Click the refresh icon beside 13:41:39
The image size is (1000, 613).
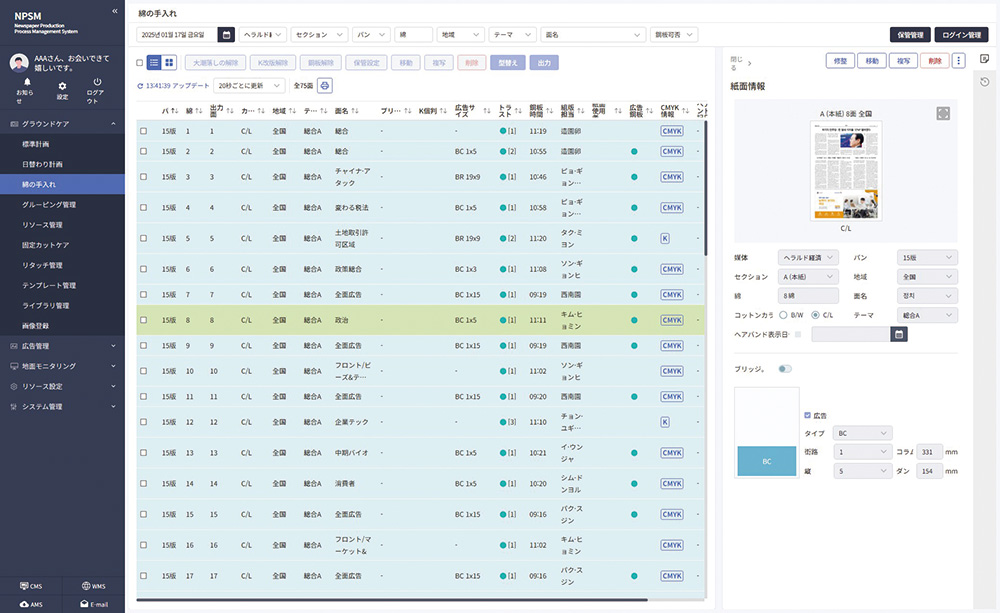140,85
